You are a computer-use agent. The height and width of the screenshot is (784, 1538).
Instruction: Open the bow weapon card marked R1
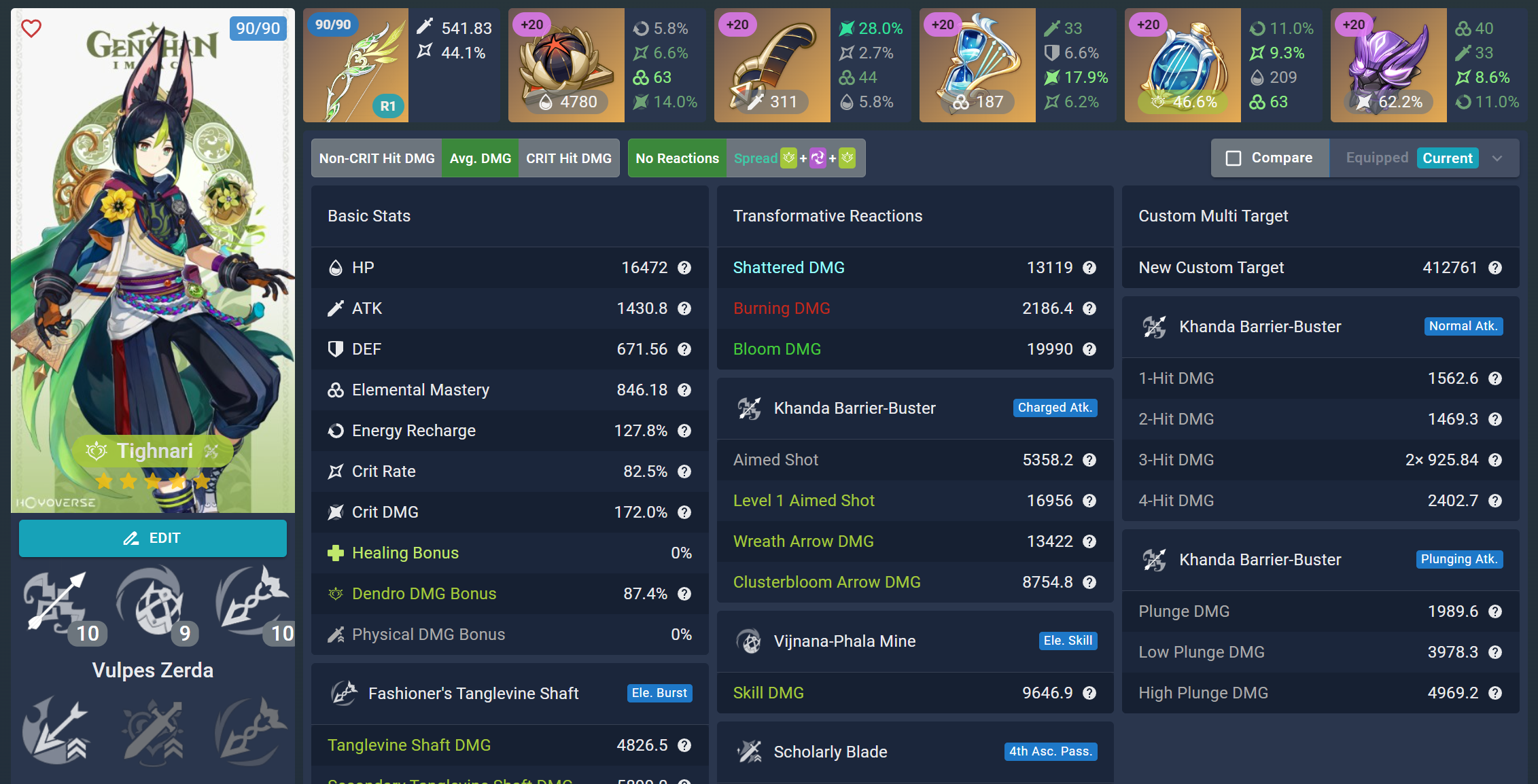tap(355, 65)
